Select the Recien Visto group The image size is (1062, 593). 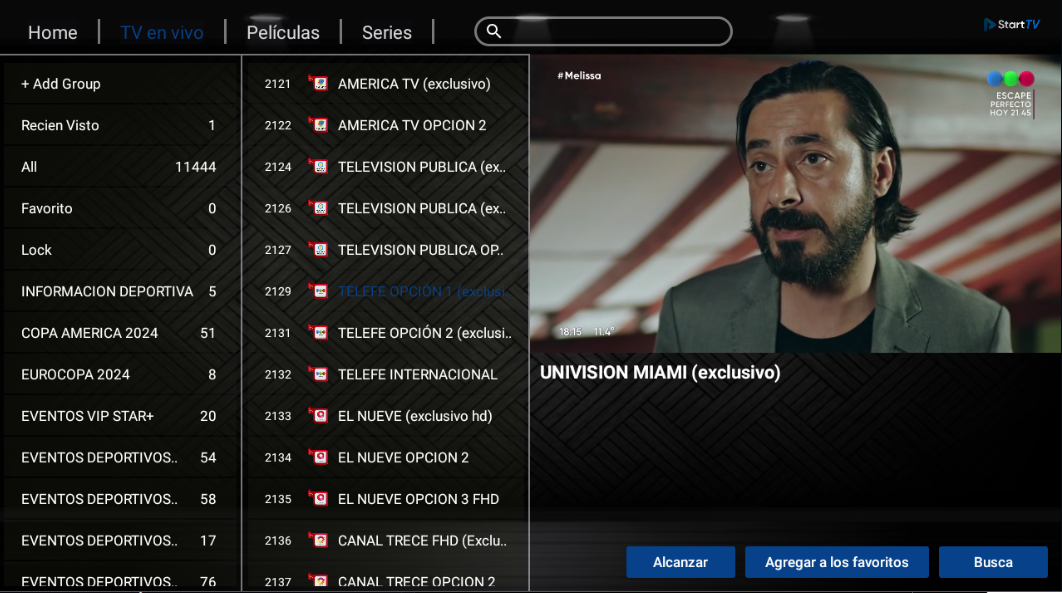click(x=121, y=125)
